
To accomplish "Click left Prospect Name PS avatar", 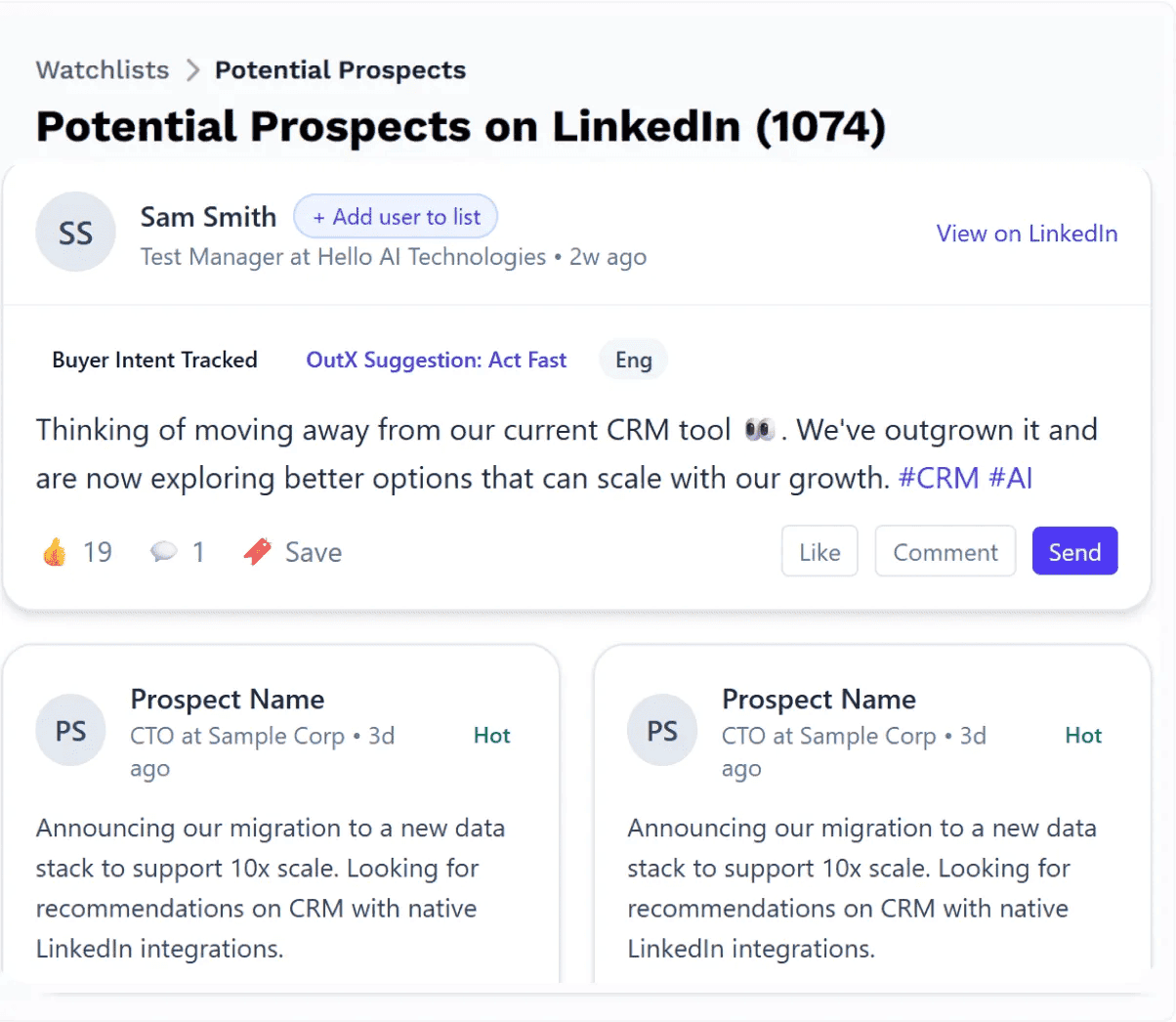I will [70, 731].
